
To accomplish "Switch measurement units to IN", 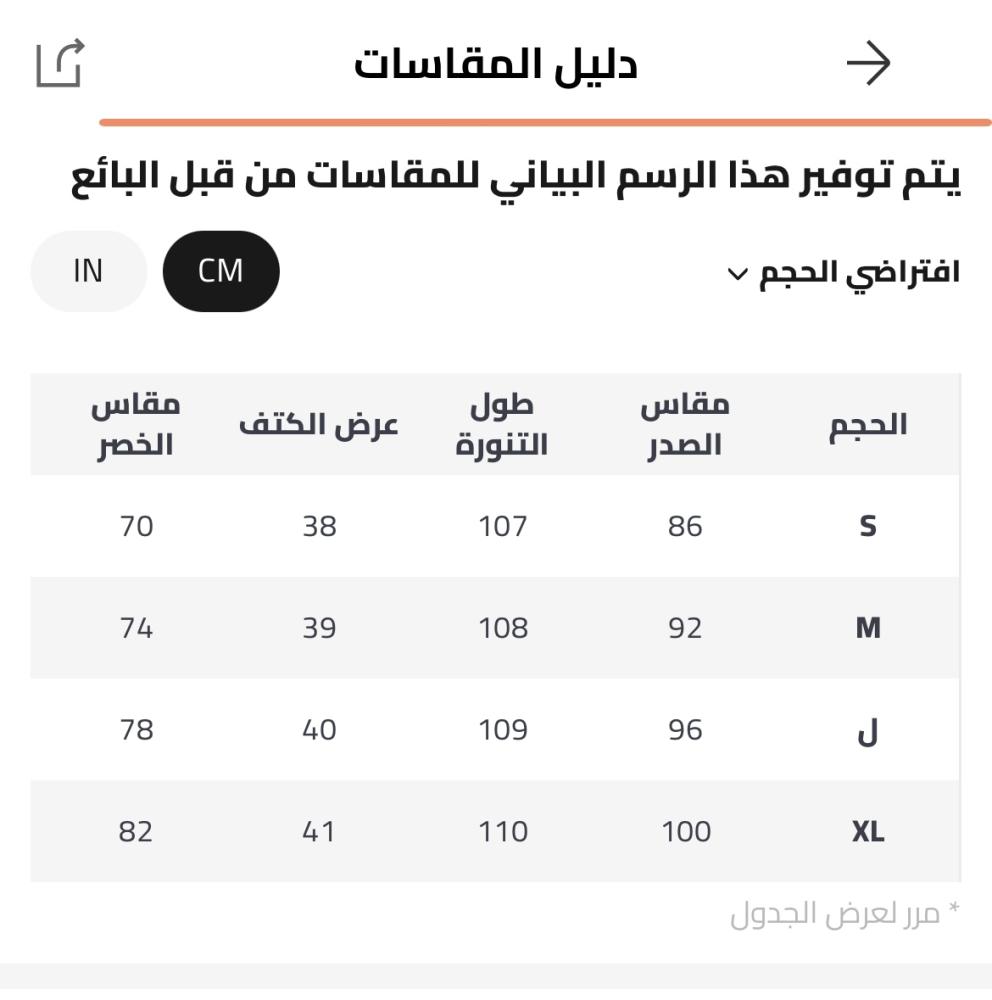I will (x=88, y=271).
